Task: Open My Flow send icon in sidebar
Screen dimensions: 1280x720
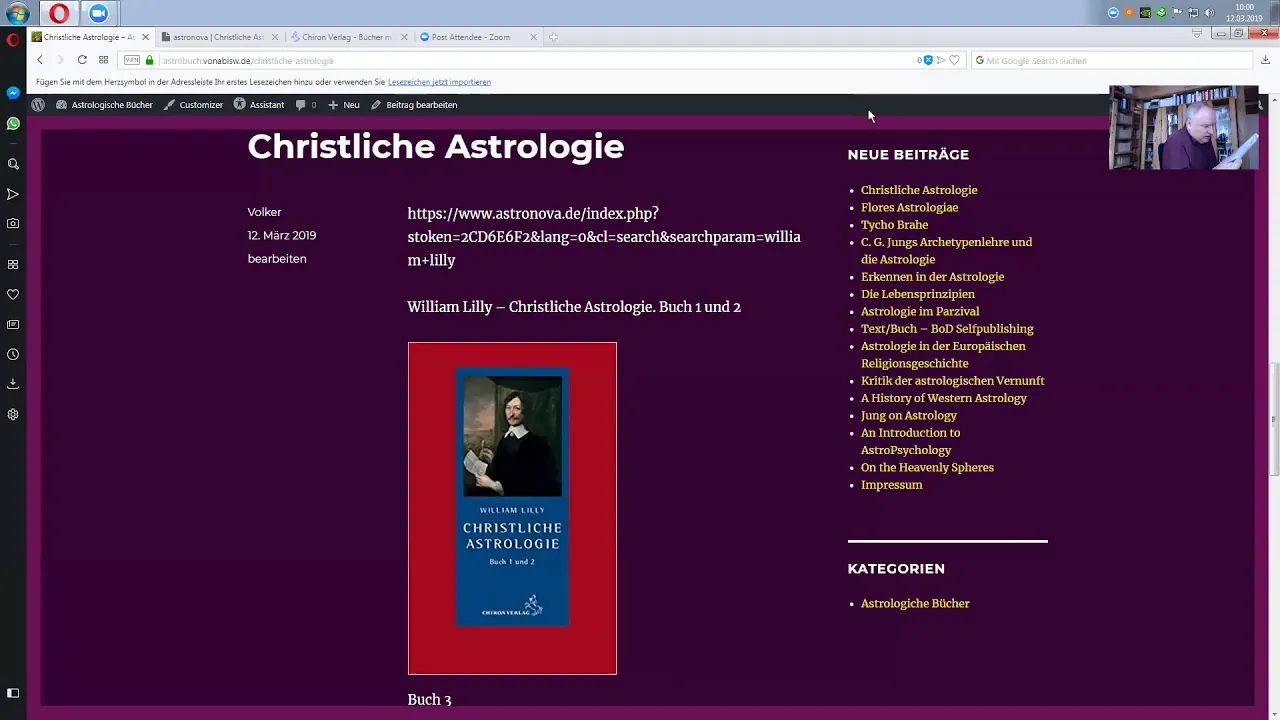Action: pyautogui.click(x=13, y=194)
